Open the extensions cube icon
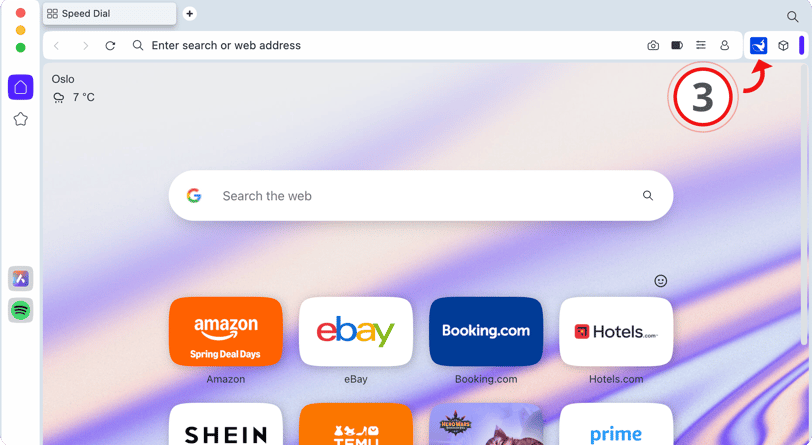 783,46
